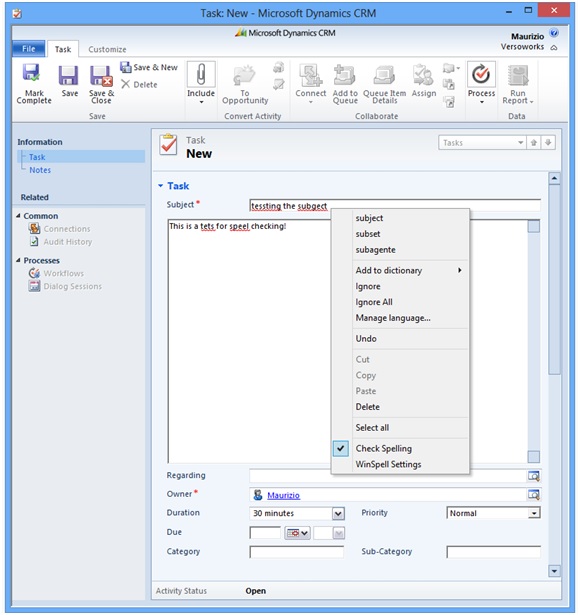Screen dimensions: 580x615
Task: Open the Regarding lookup icon
Action: click(534, 476)
